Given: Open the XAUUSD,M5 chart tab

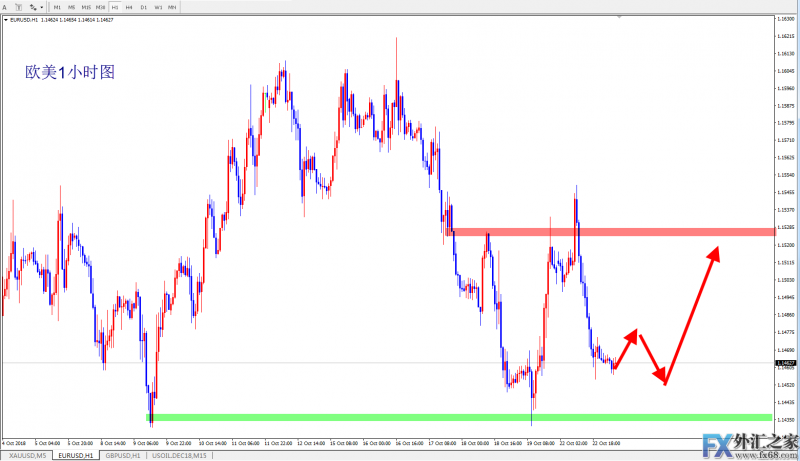Looking at the screenshot, I should [27, 455].
